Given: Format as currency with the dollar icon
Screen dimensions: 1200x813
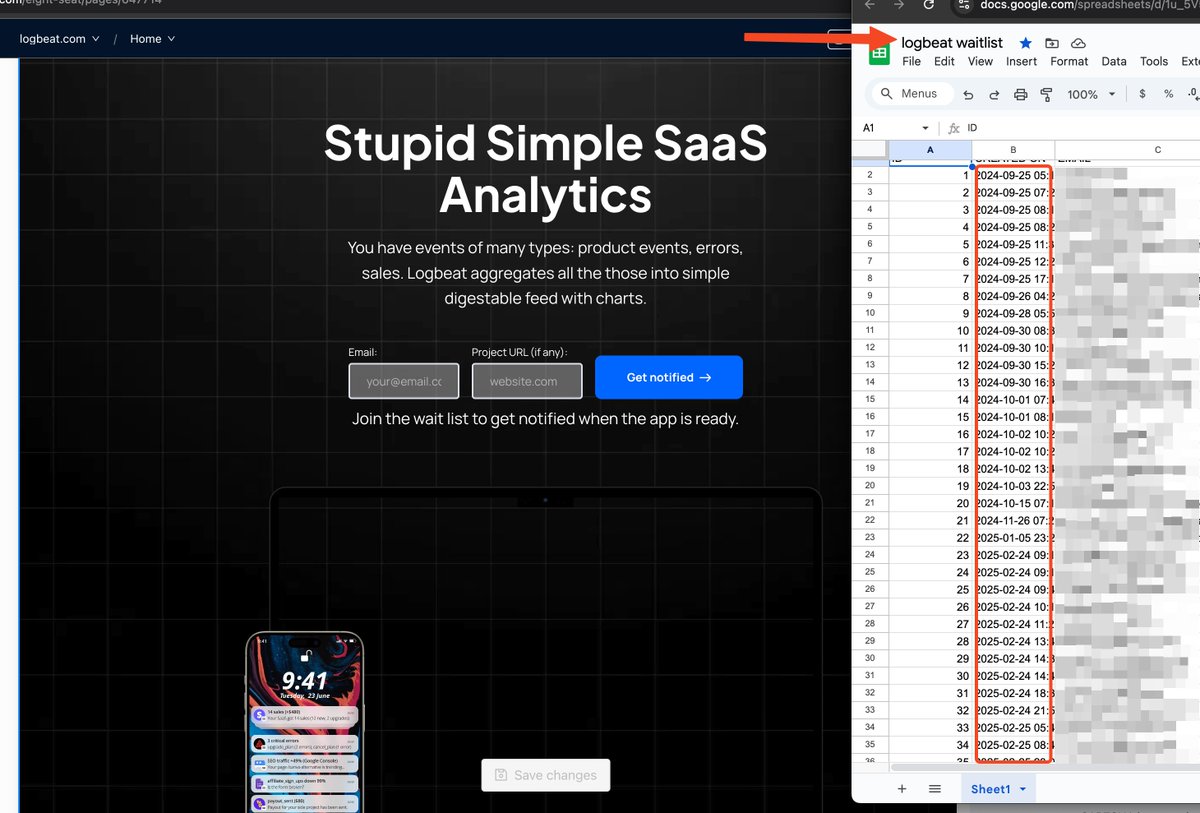Looking at the screenshot, I should 1142,94.
